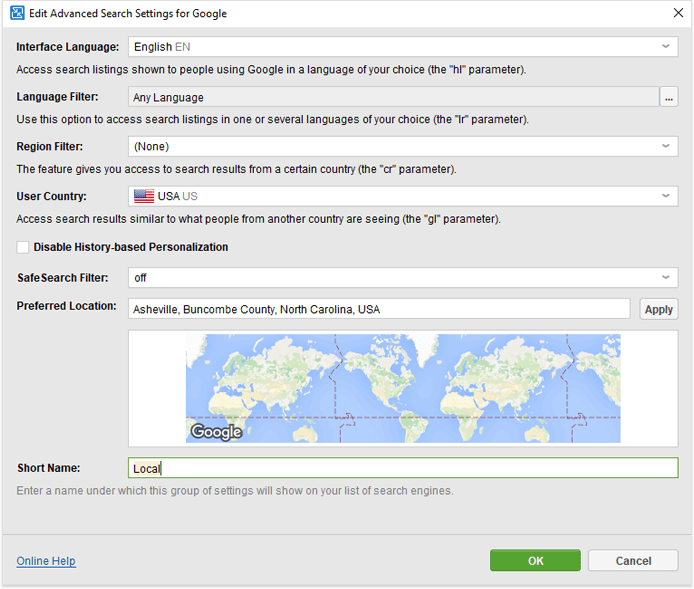Open the User Country dropdown
Screen dimensions: 694x589
(403, 196)
